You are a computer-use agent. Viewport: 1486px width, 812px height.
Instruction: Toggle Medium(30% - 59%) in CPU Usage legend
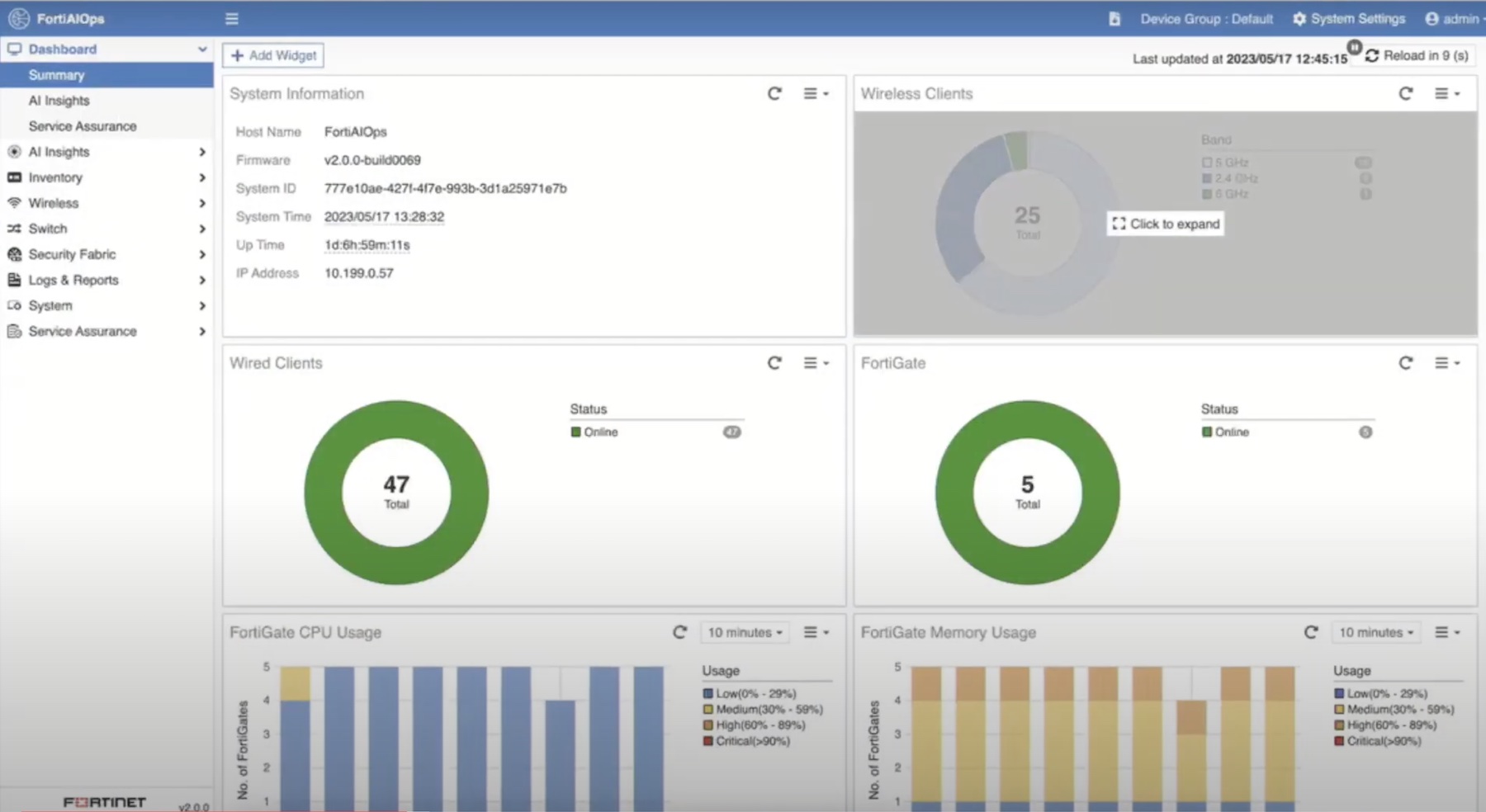click(x=763, y=709)
